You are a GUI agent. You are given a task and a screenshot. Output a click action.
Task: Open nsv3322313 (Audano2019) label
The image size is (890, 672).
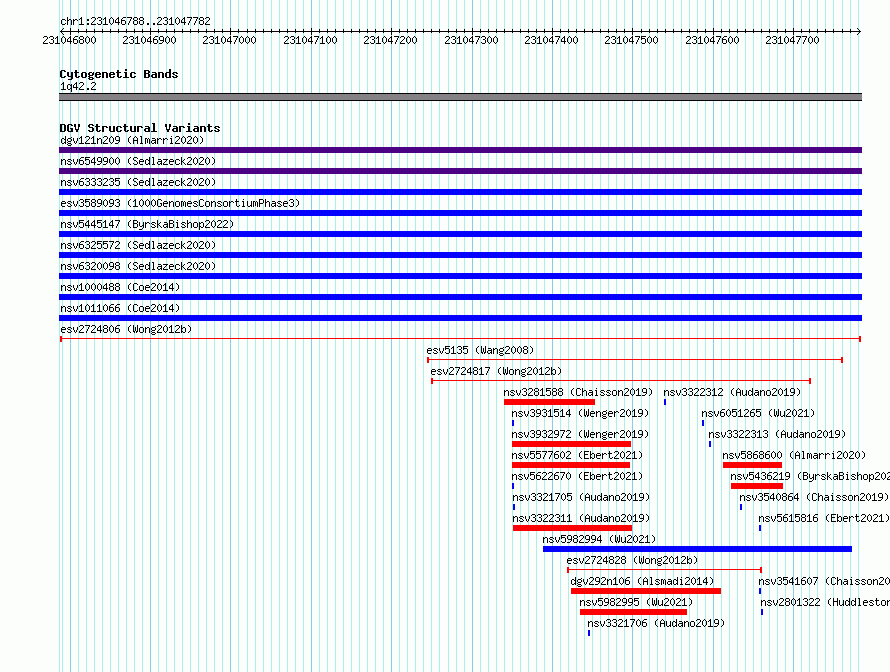click(777, 434)
